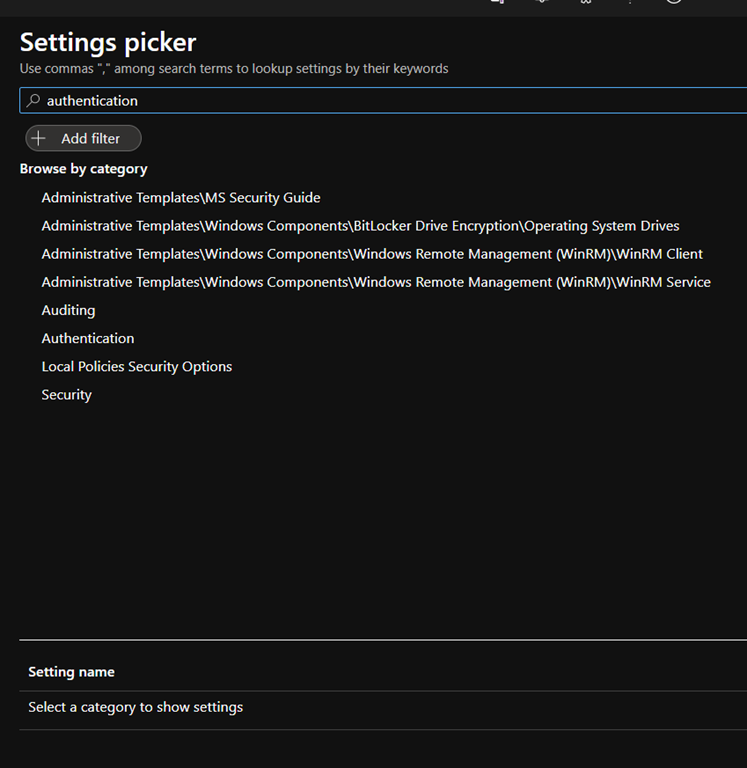Open the Security category
Screen dimensions: 747x768
67,395
